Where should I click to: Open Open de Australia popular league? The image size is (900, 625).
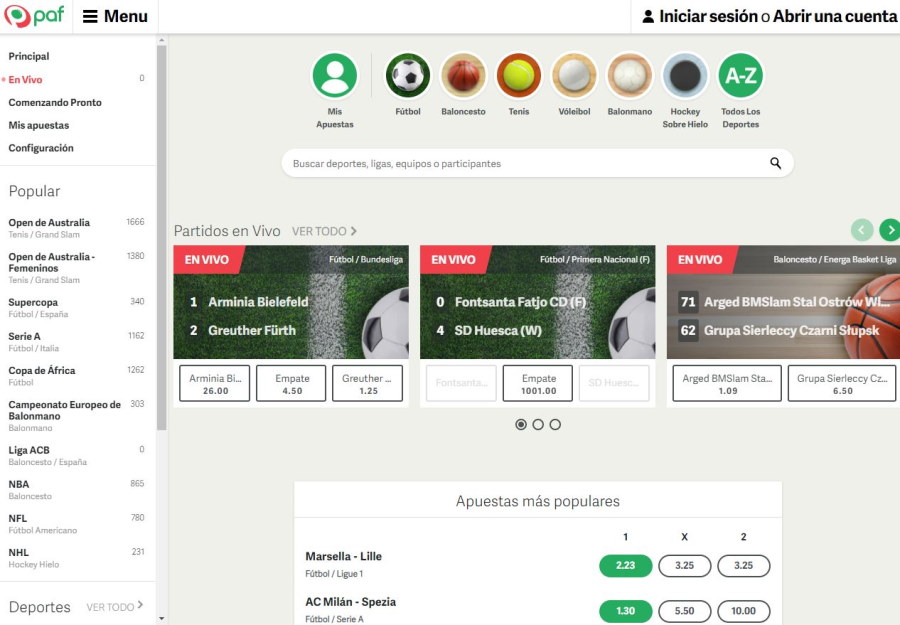pos(76,228)
